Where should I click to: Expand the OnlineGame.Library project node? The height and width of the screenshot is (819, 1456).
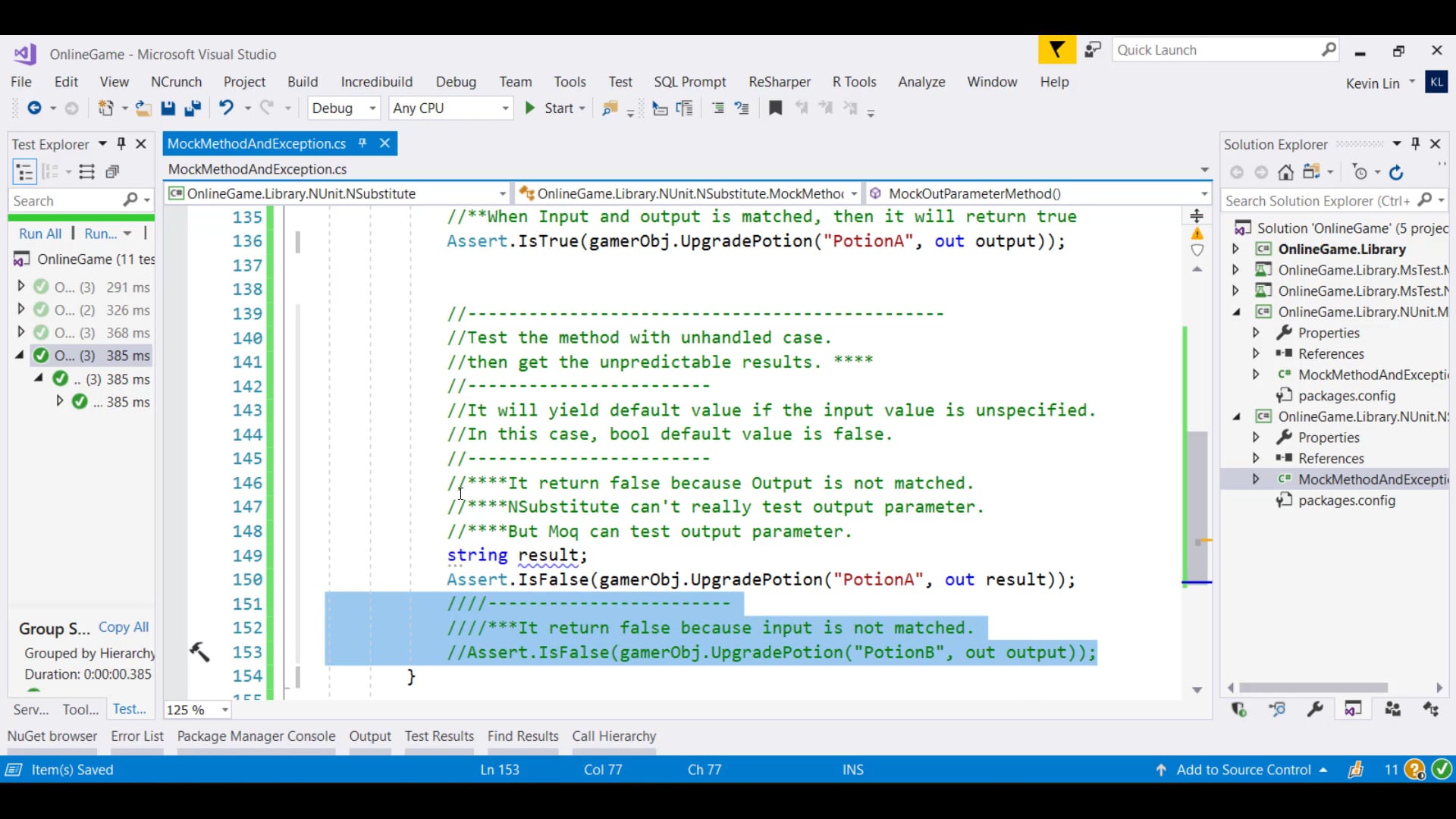pos(1235,249)
